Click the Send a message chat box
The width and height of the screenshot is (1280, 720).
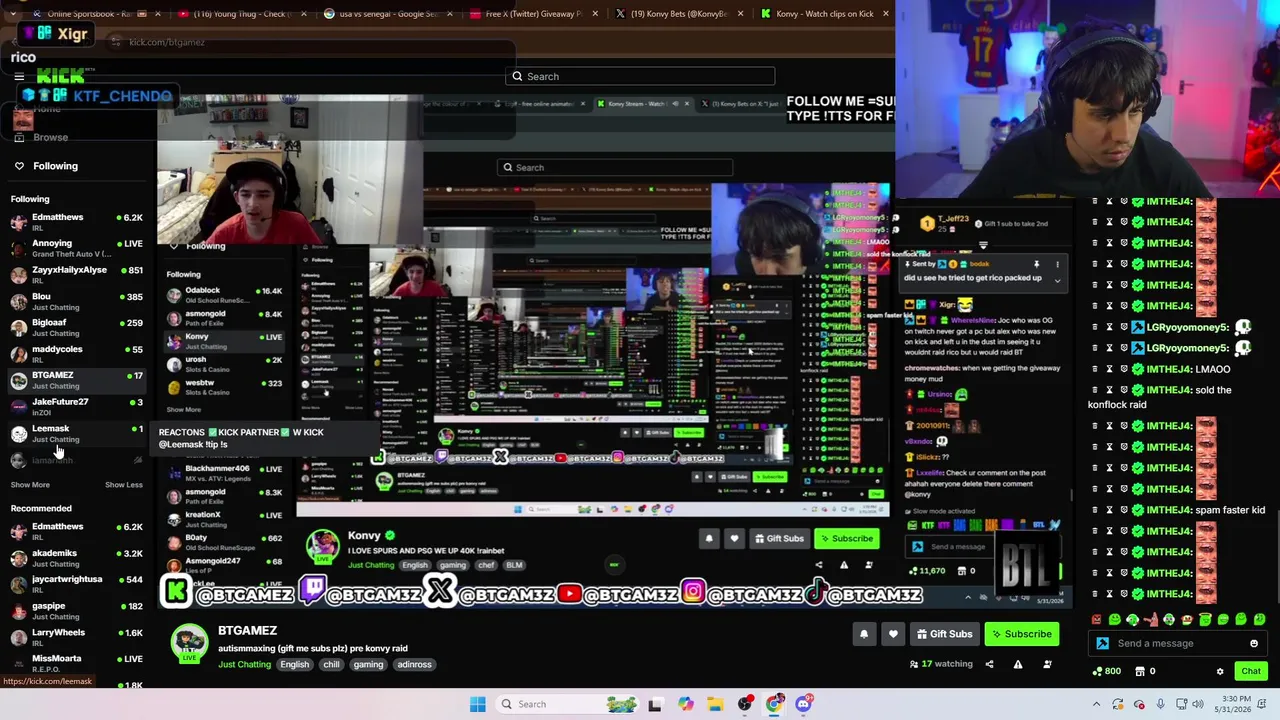[x=1176, y=644]
